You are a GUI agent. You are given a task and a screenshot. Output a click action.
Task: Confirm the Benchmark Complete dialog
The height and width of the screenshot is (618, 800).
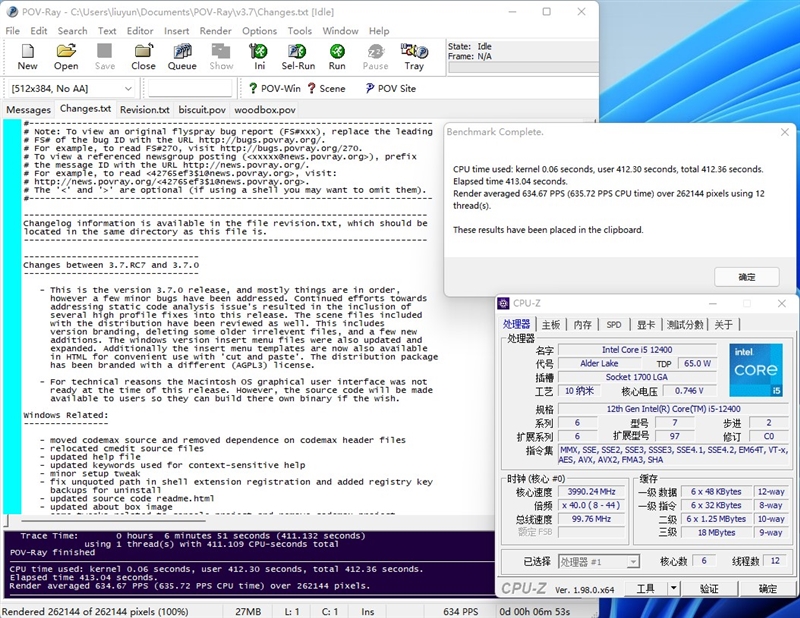tap(746, 277)
